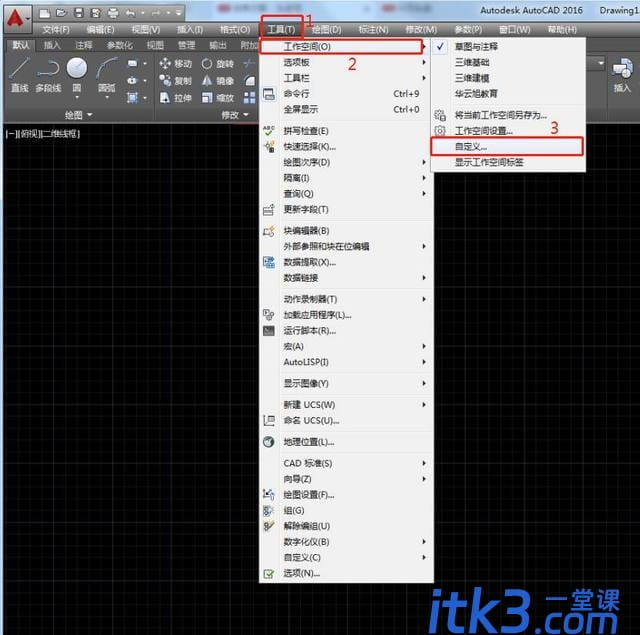Click 自定义... in workspace submenu
The image size is (640, 635).
click(507, 147)
